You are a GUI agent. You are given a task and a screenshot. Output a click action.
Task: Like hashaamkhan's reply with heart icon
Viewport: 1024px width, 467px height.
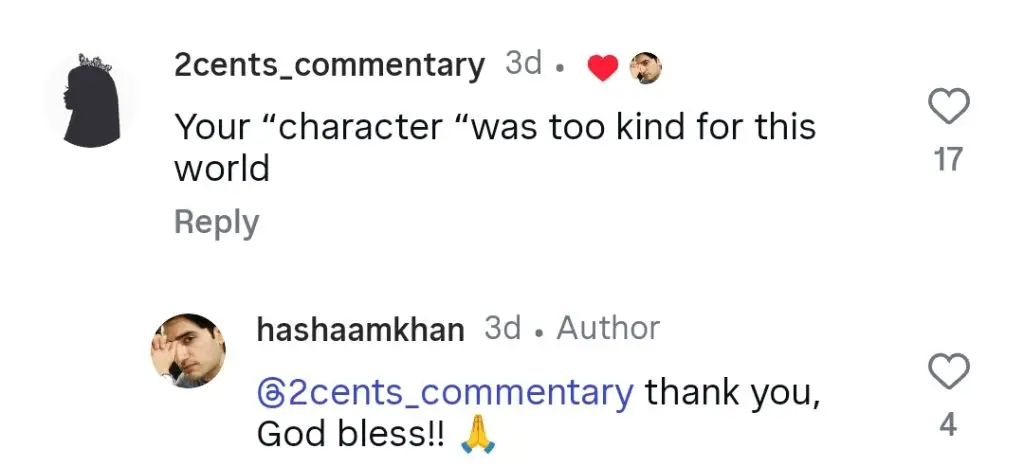[948, 373]
